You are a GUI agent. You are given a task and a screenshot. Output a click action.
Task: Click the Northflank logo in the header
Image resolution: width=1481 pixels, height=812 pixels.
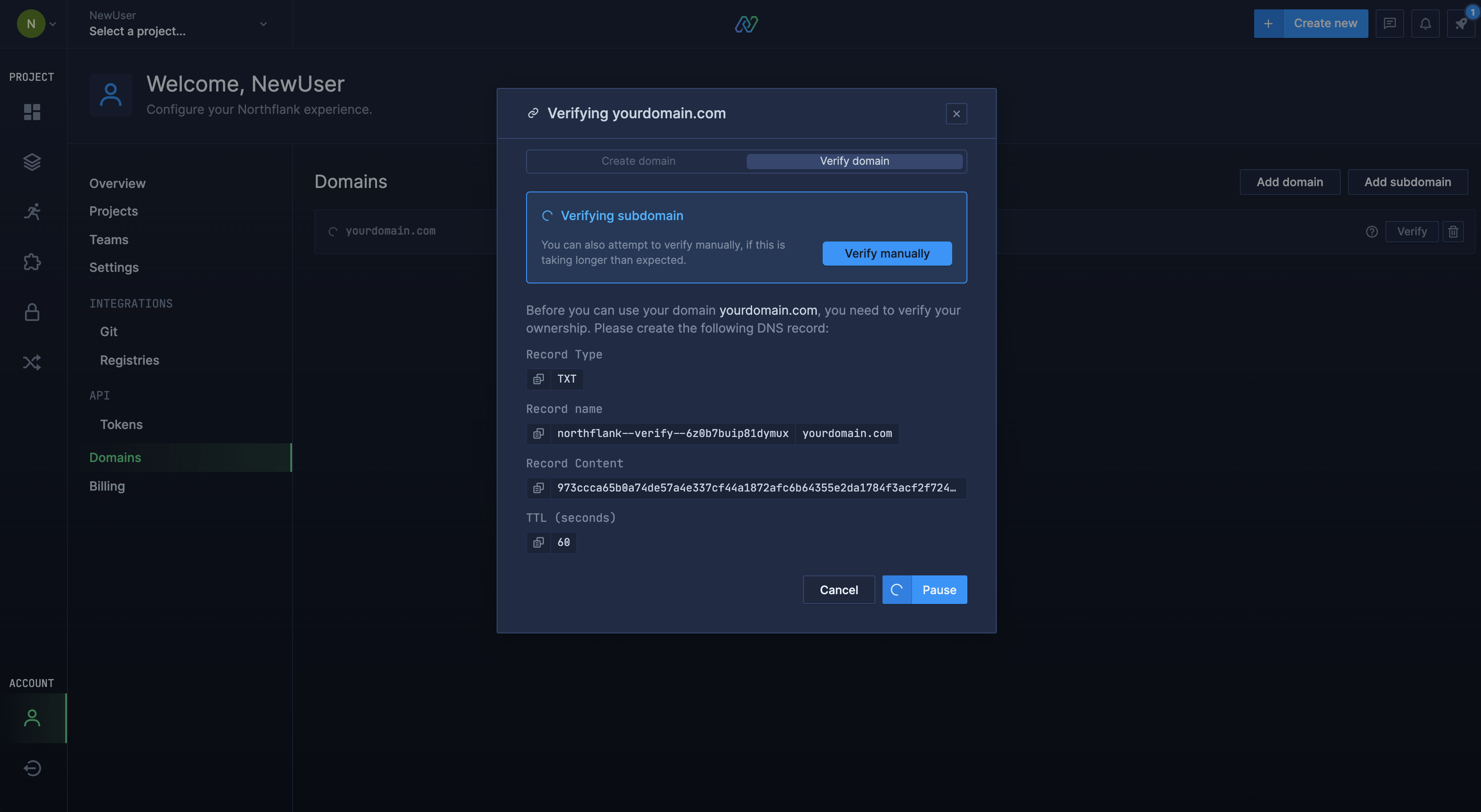746,24
